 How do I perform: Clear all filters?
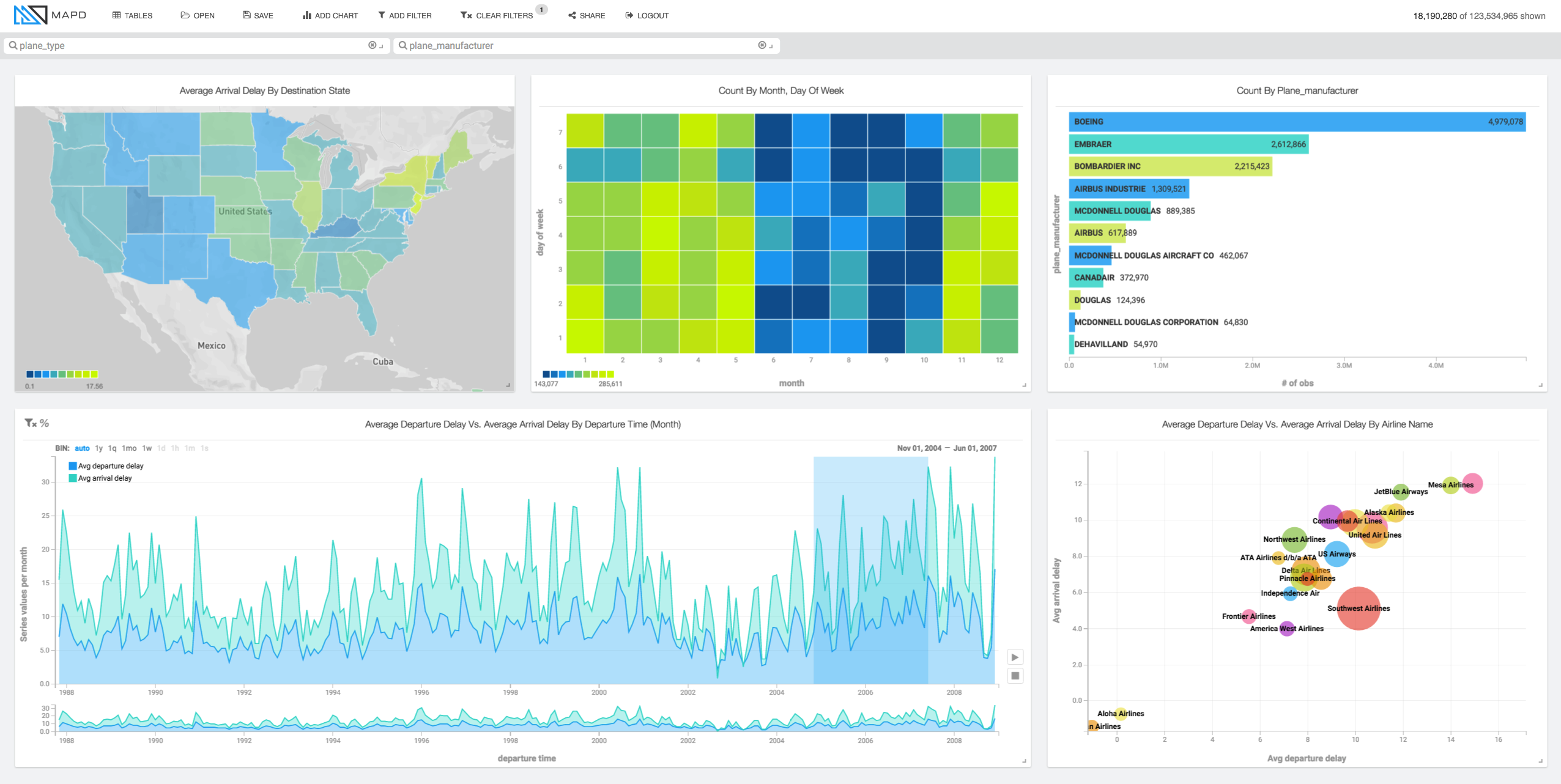coord(497,15)
